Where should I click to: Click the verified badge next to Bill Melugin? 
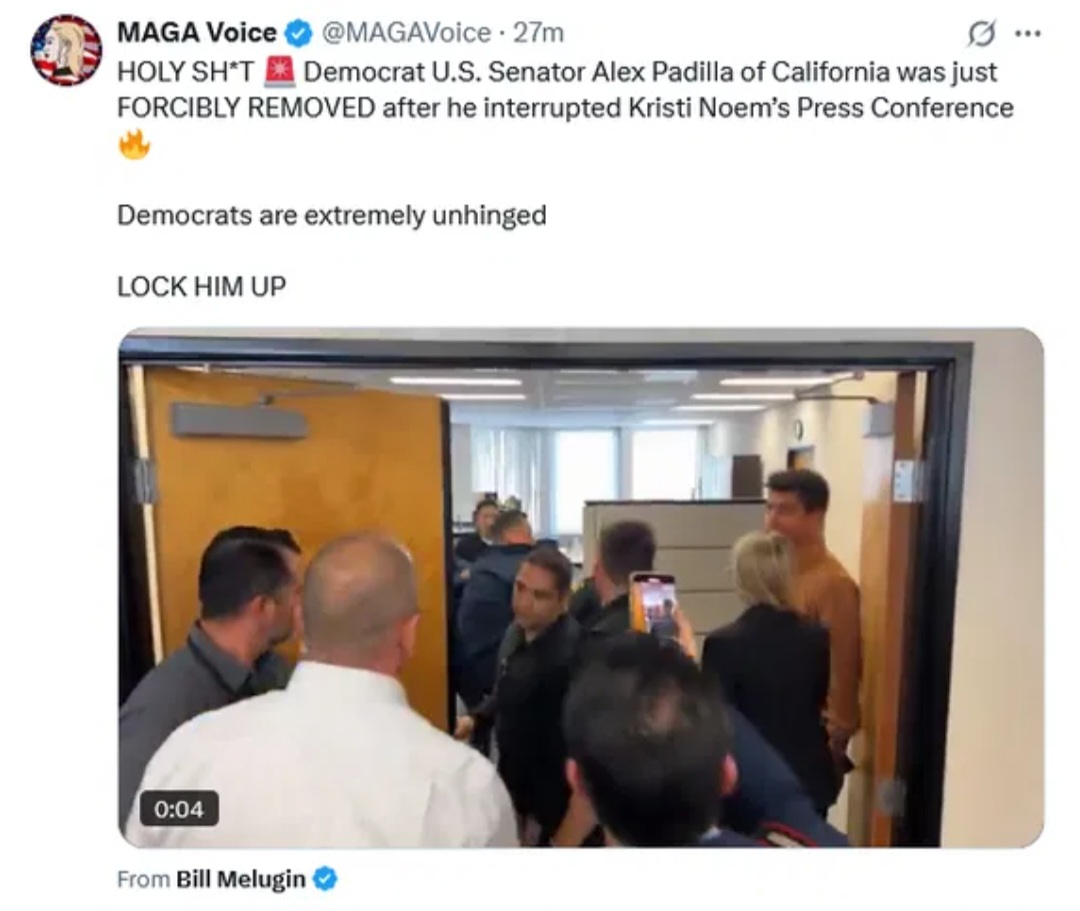(x=324, y=879)
